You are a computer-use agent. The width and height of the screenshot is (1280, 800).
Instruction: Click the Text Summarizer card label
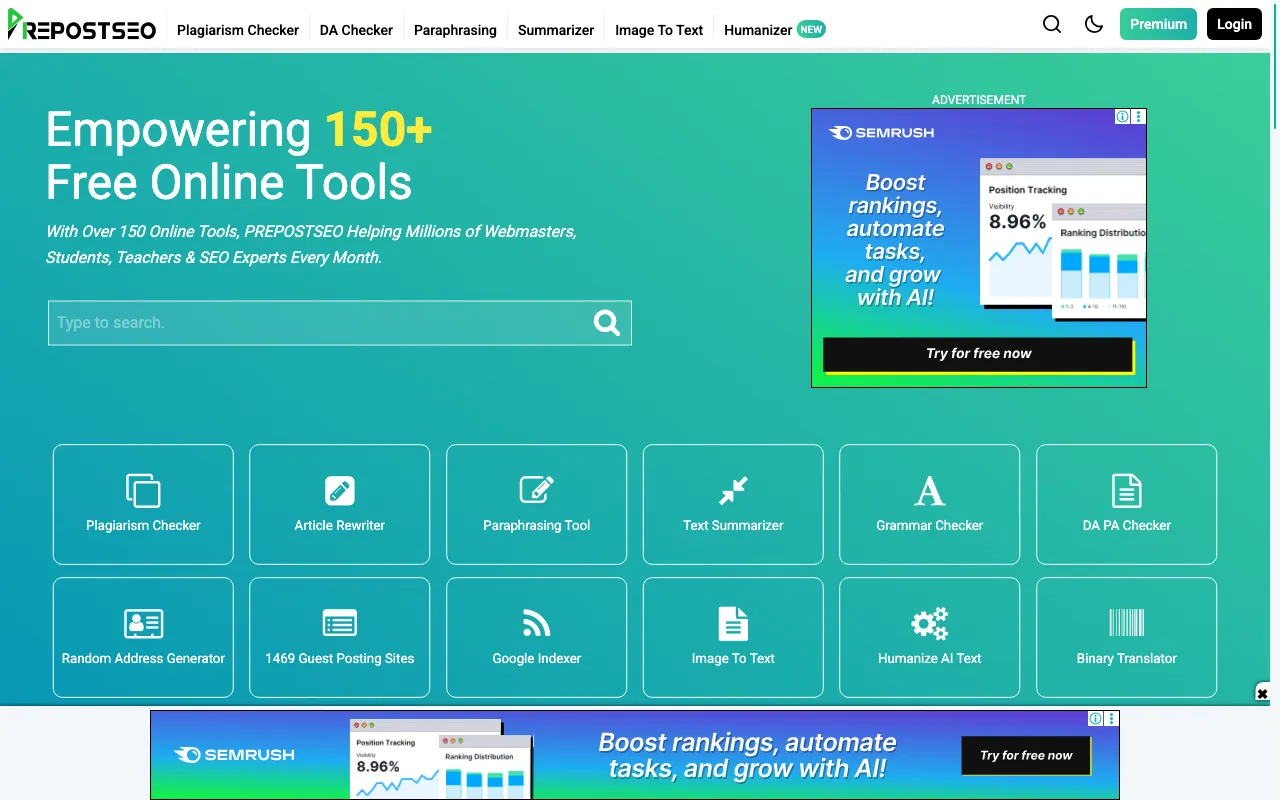point(733,525)
